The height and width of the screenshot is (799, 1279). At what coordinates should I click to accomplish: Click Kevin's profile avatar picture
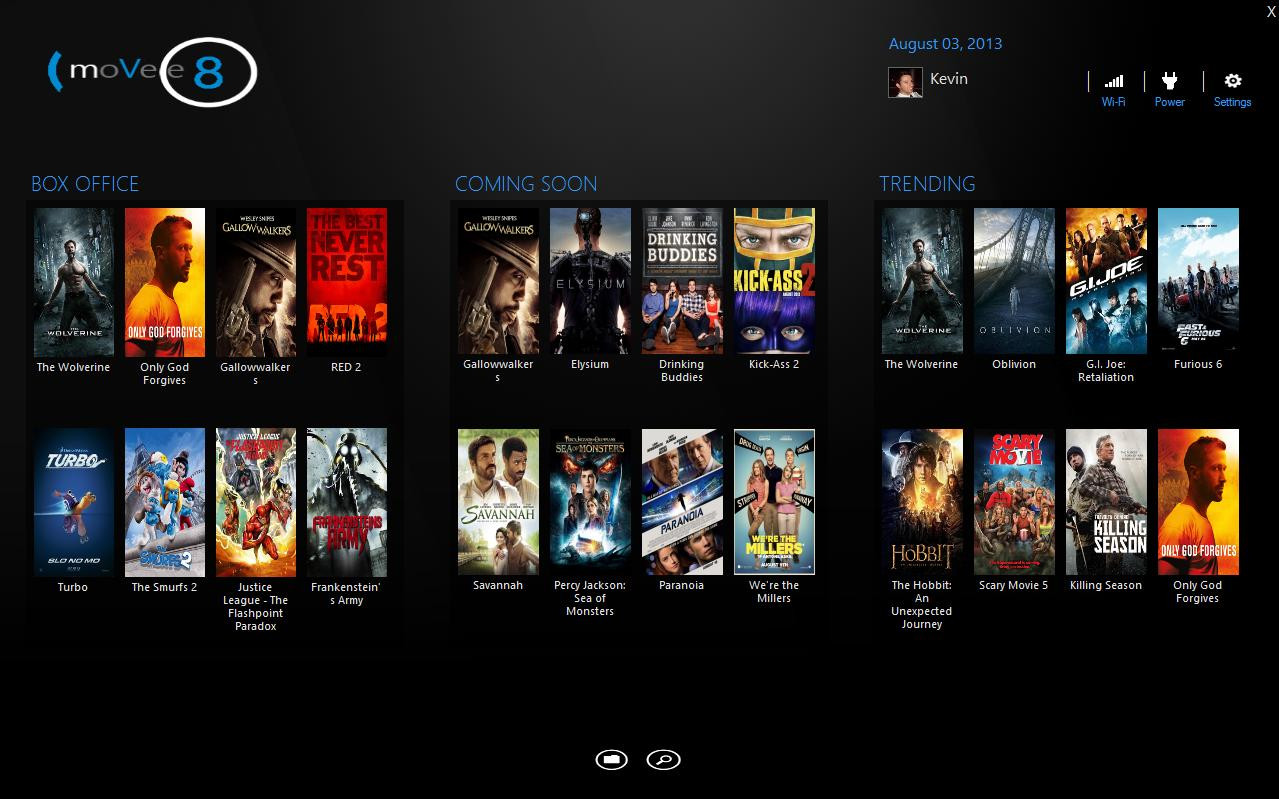[x=905, y=82]
